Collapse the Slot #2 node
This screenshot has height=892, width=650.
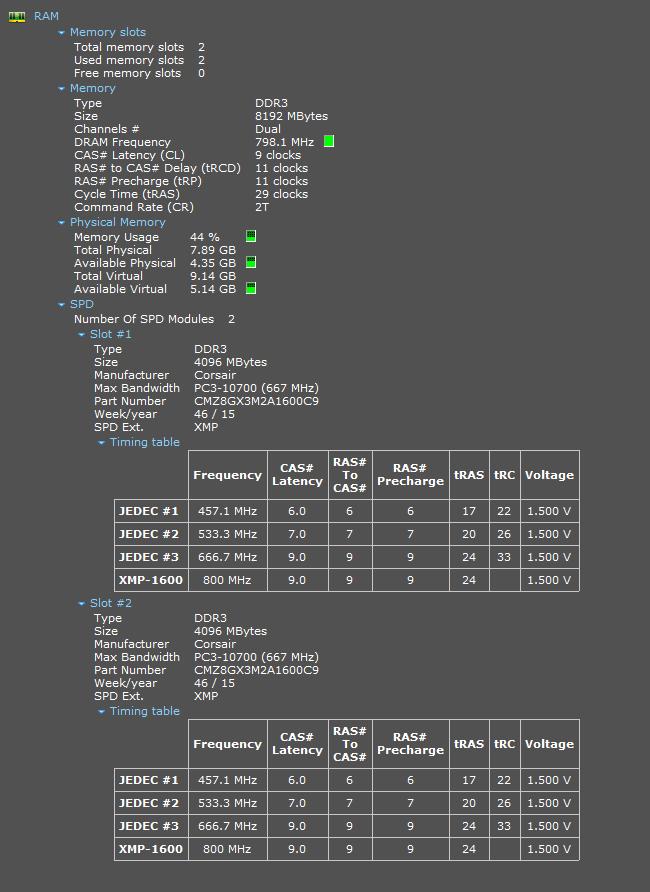82,604
